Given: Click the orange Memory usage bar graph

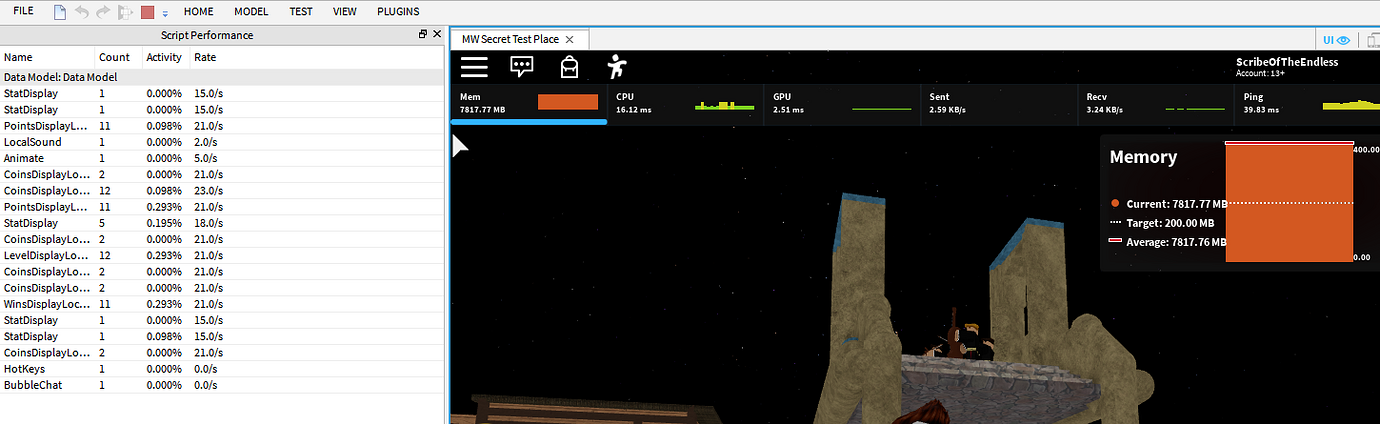Looking at the screenshot, I should 1289,203.
